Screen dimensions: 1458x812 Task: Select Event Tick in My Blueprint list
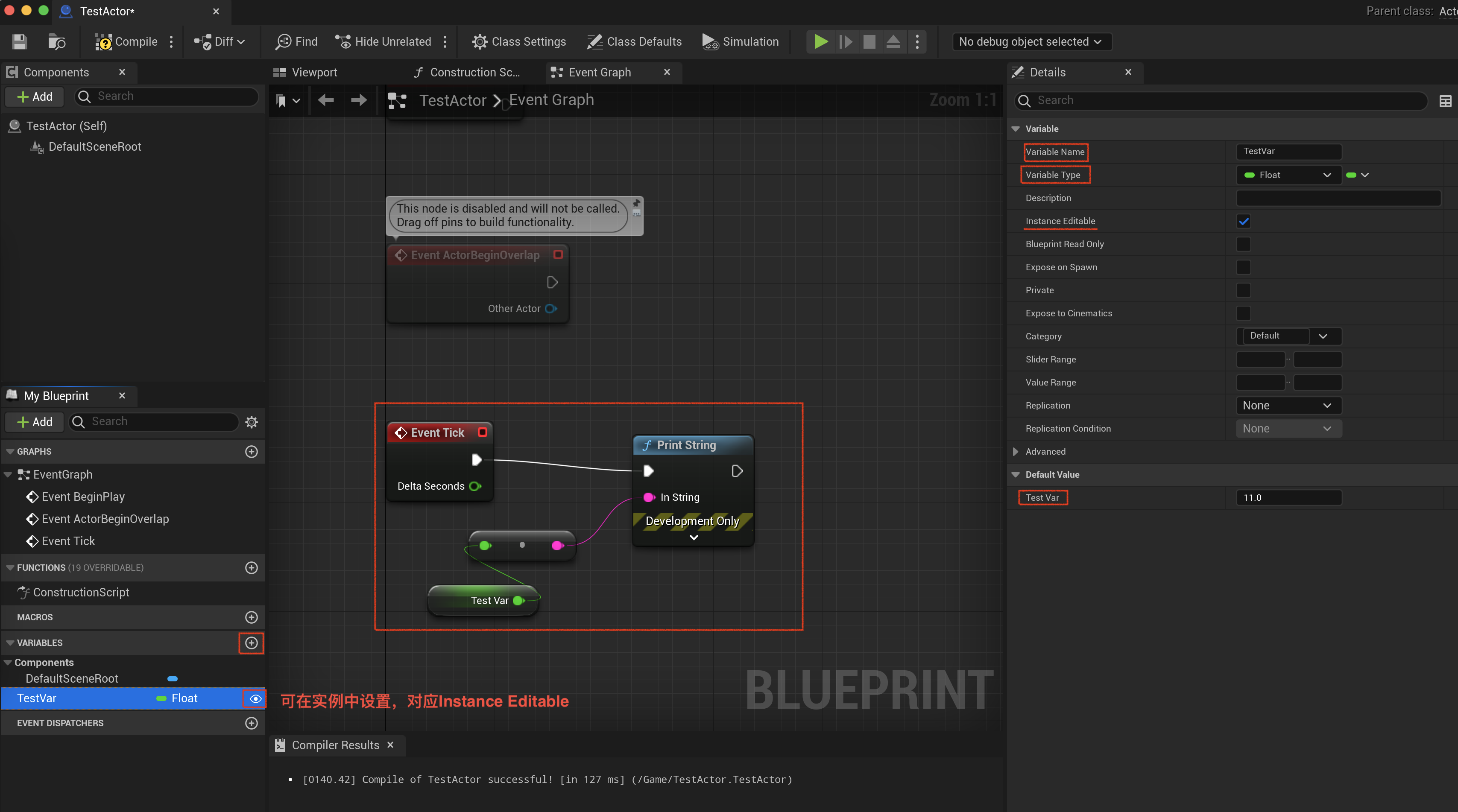(68, 541)
